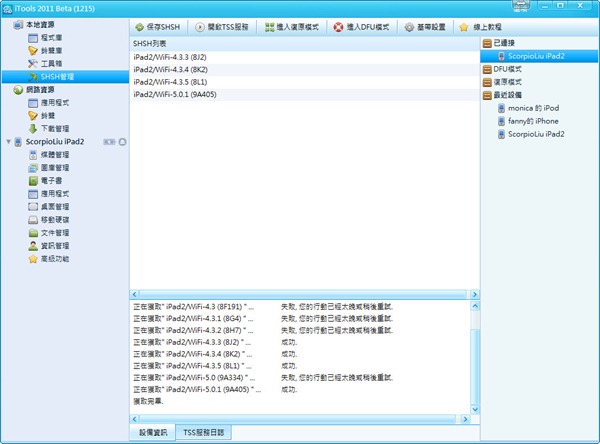Click log line iPad2/WiFi-4.3.1 (8G4)
Image resolution: width=600 pixels, height=444 pixels.
click(263, 319)
